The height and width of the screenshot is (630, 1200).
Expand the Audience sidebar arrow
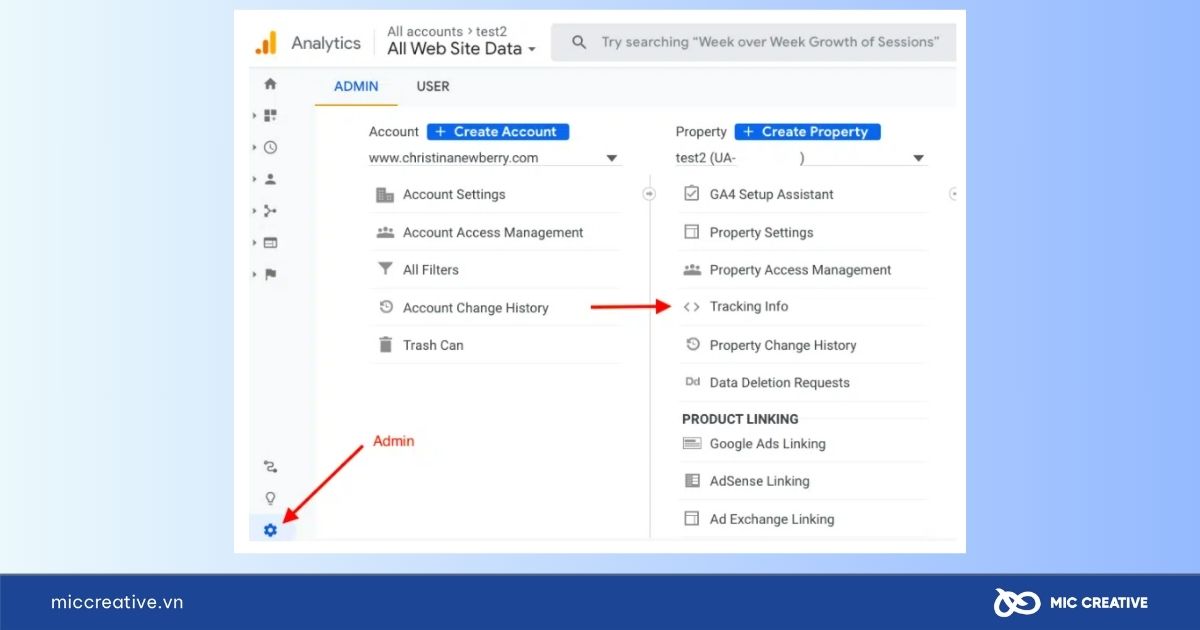coord(255,179)
